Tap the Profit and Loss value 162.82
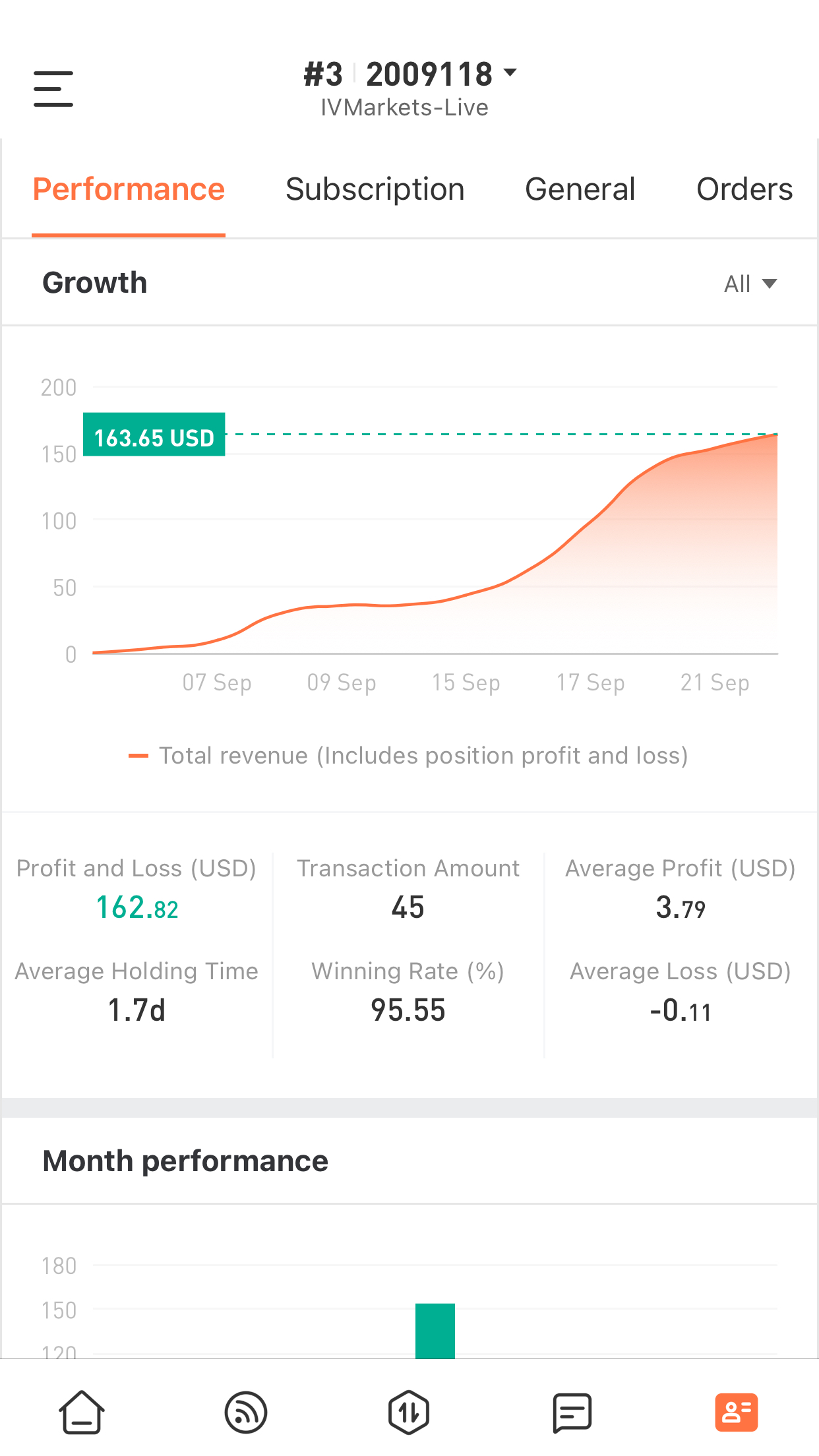The height and width of the screenshot is (1456, 819). [x=137, y=908]
